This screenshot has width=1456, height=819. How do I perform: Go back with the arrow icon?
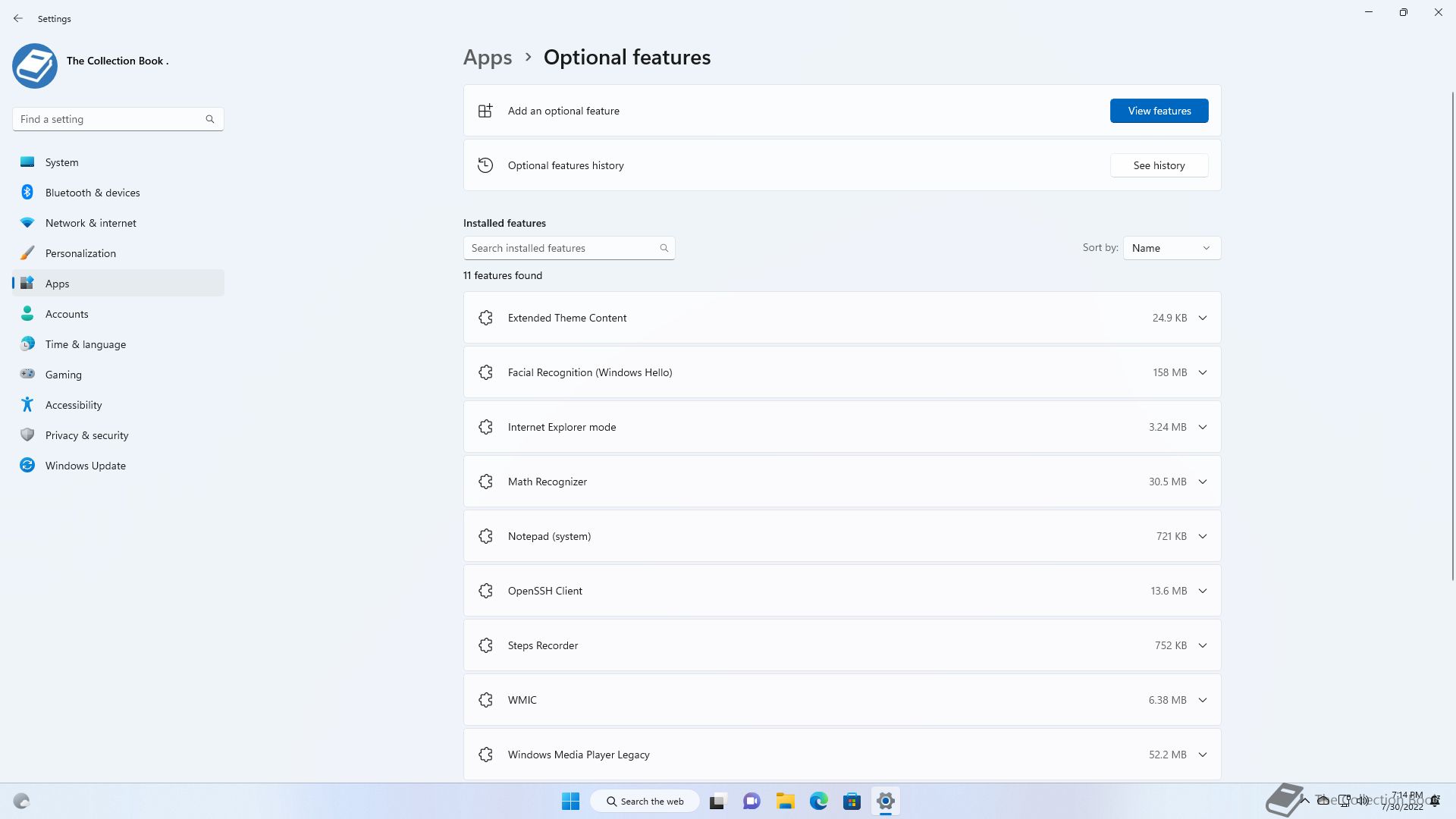pos(18,18)
